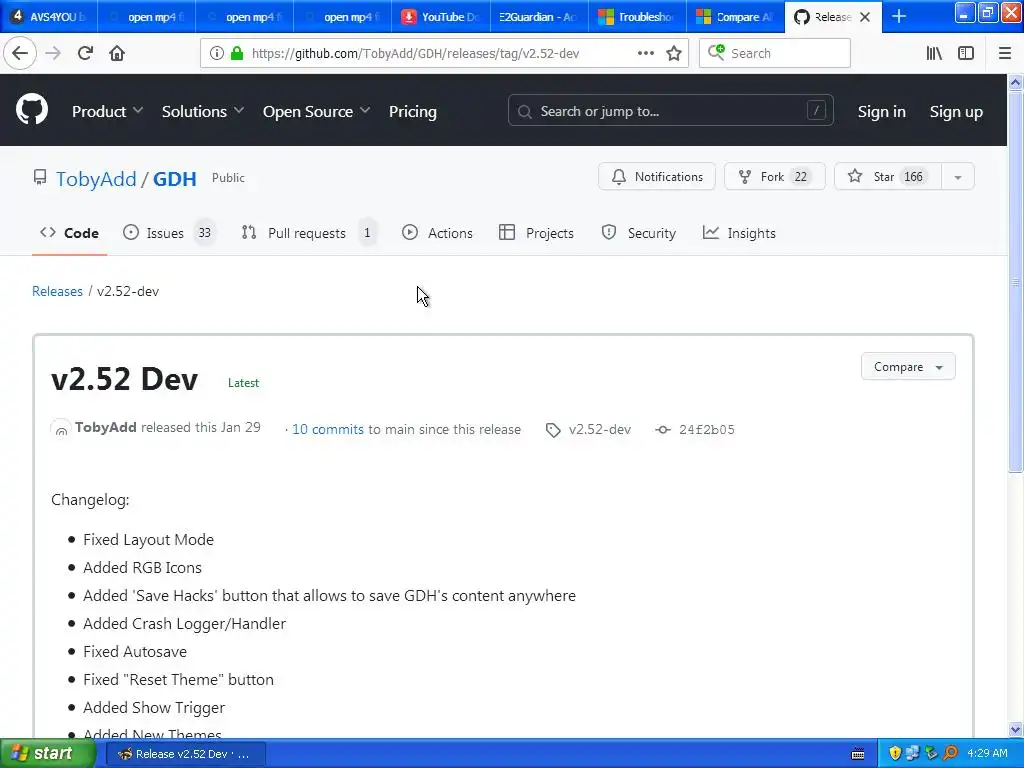Fork the GDH repository

tap(775, 177)
